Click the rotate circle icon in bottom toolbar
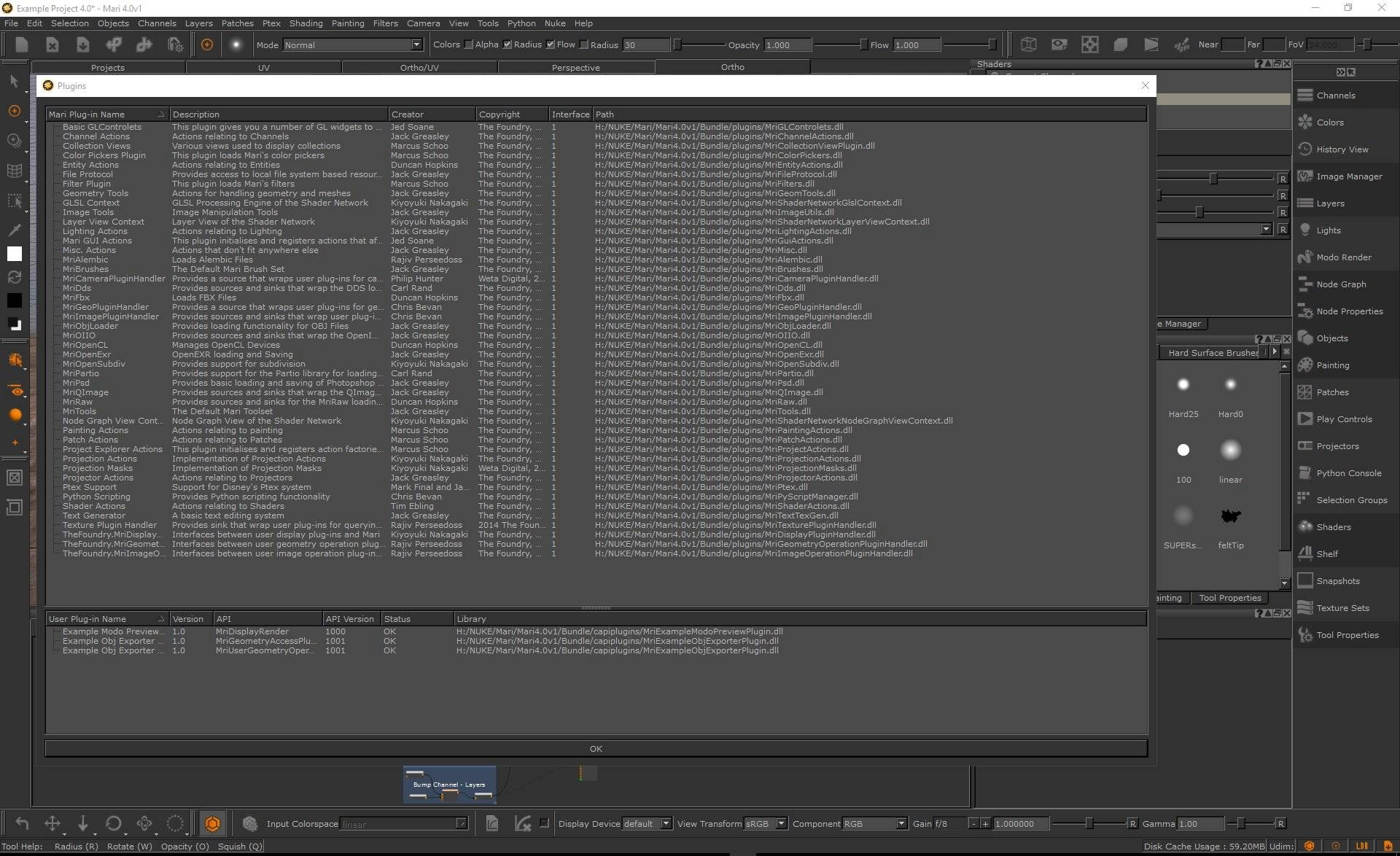Viewport: 1400px width, 856px height. [x=114, y=823]
